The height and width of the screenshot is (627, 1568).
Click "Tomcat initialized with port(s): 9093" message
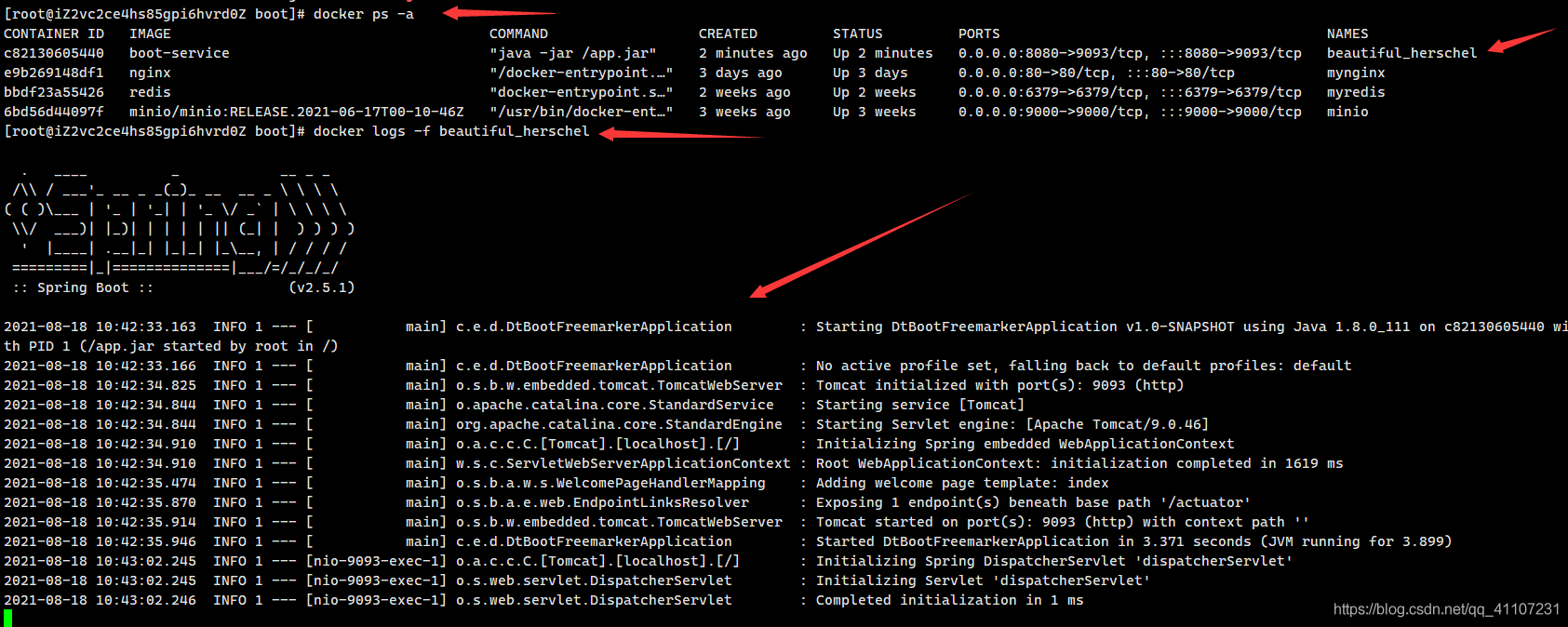[x=1000, y=385]
